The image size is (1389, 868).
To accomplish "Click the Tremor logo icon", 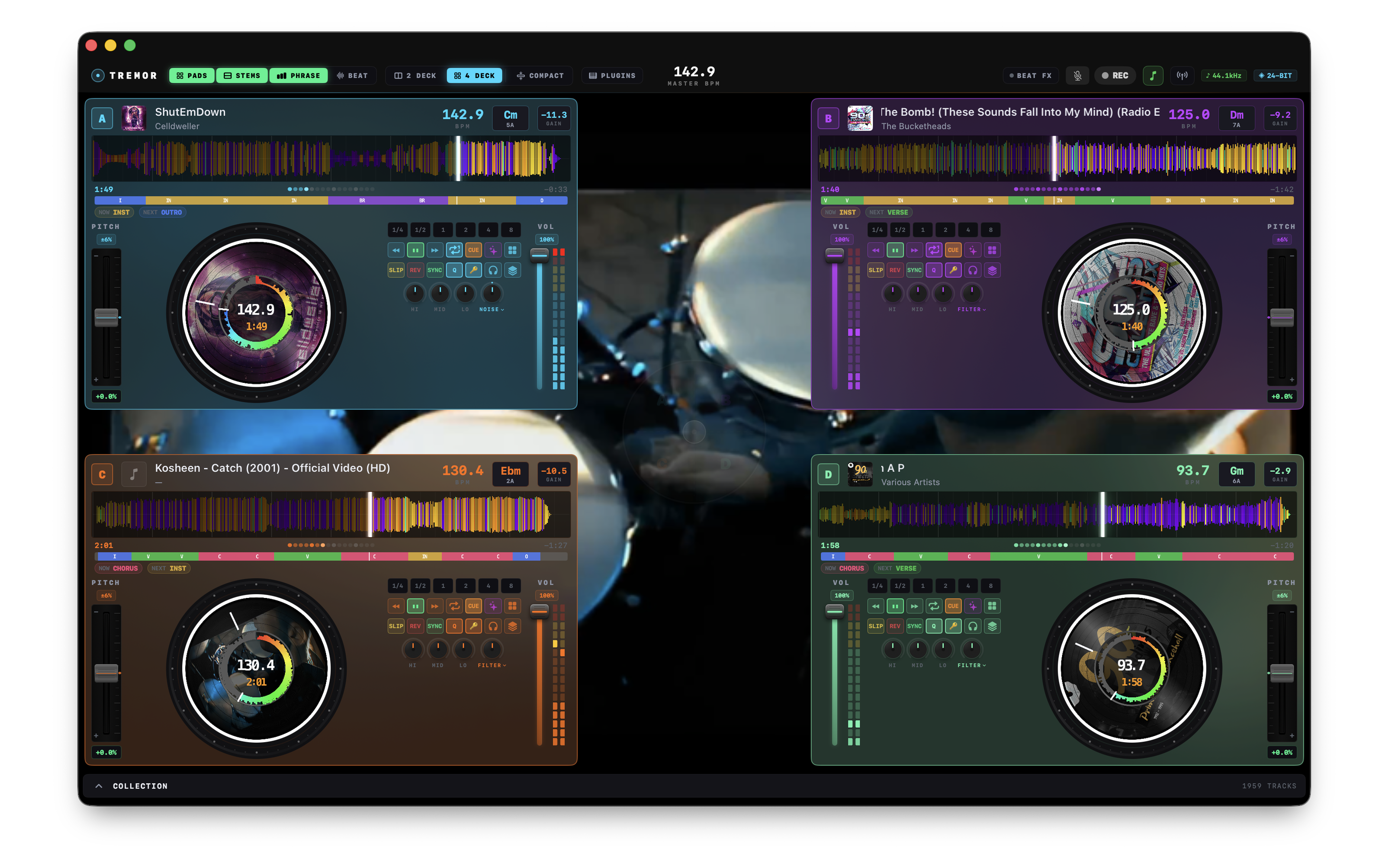I will 97,76.
